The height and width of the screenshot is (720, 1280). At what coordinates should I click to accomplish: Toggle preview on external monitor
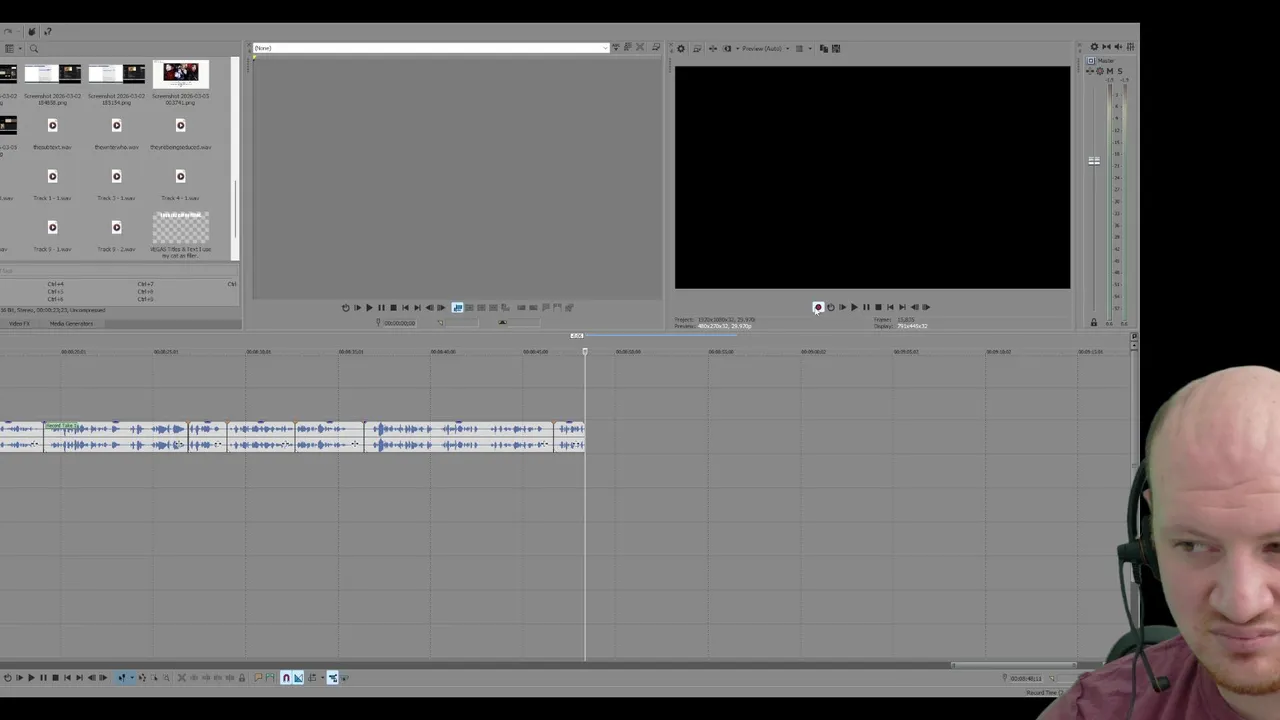697,48
